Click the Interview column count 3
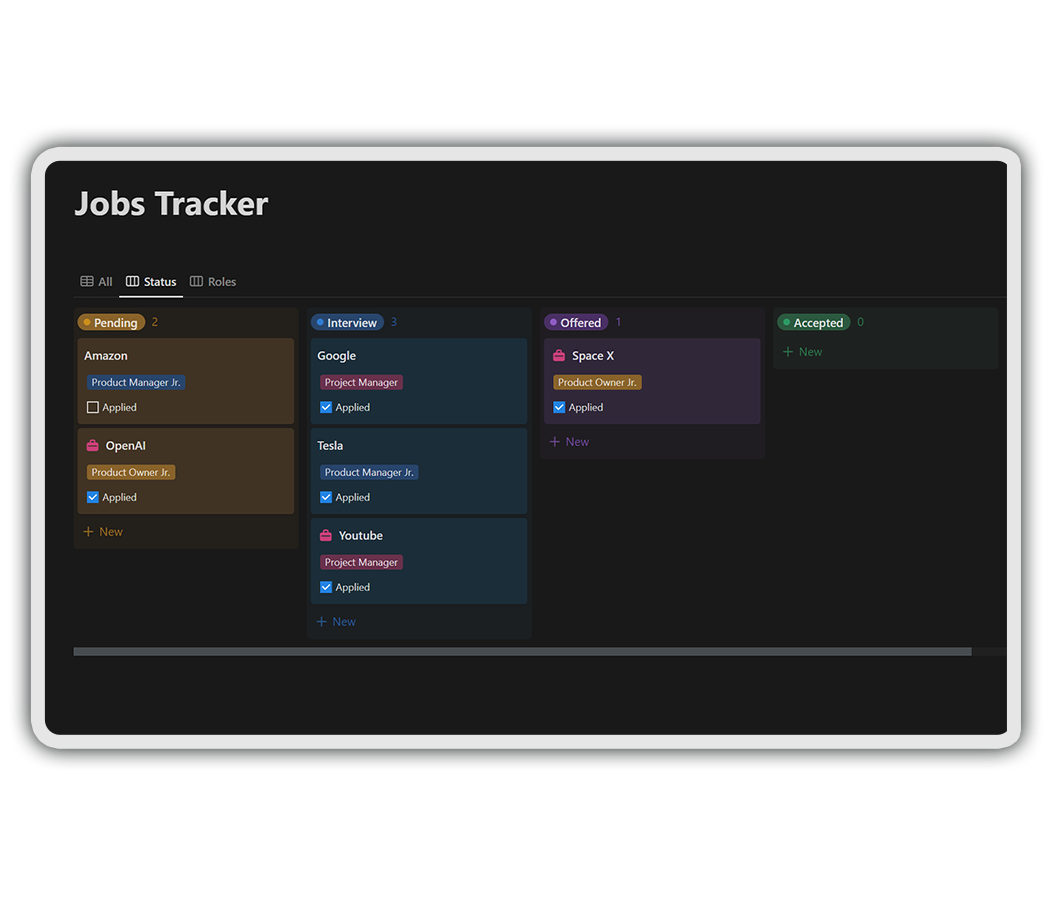The width and height of the screenshot is (1050, 900). coord(394,322)
